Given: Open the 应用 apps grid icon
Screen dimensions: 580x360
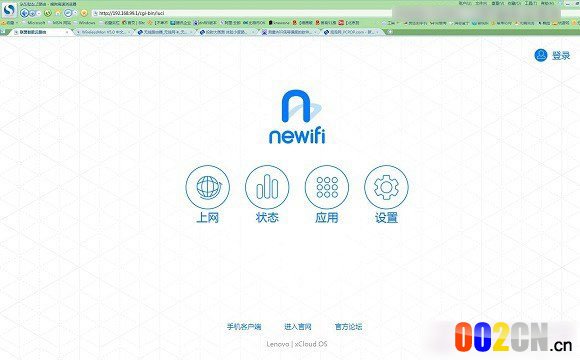Looking at the screenshot, I should [x=327, y=187].
